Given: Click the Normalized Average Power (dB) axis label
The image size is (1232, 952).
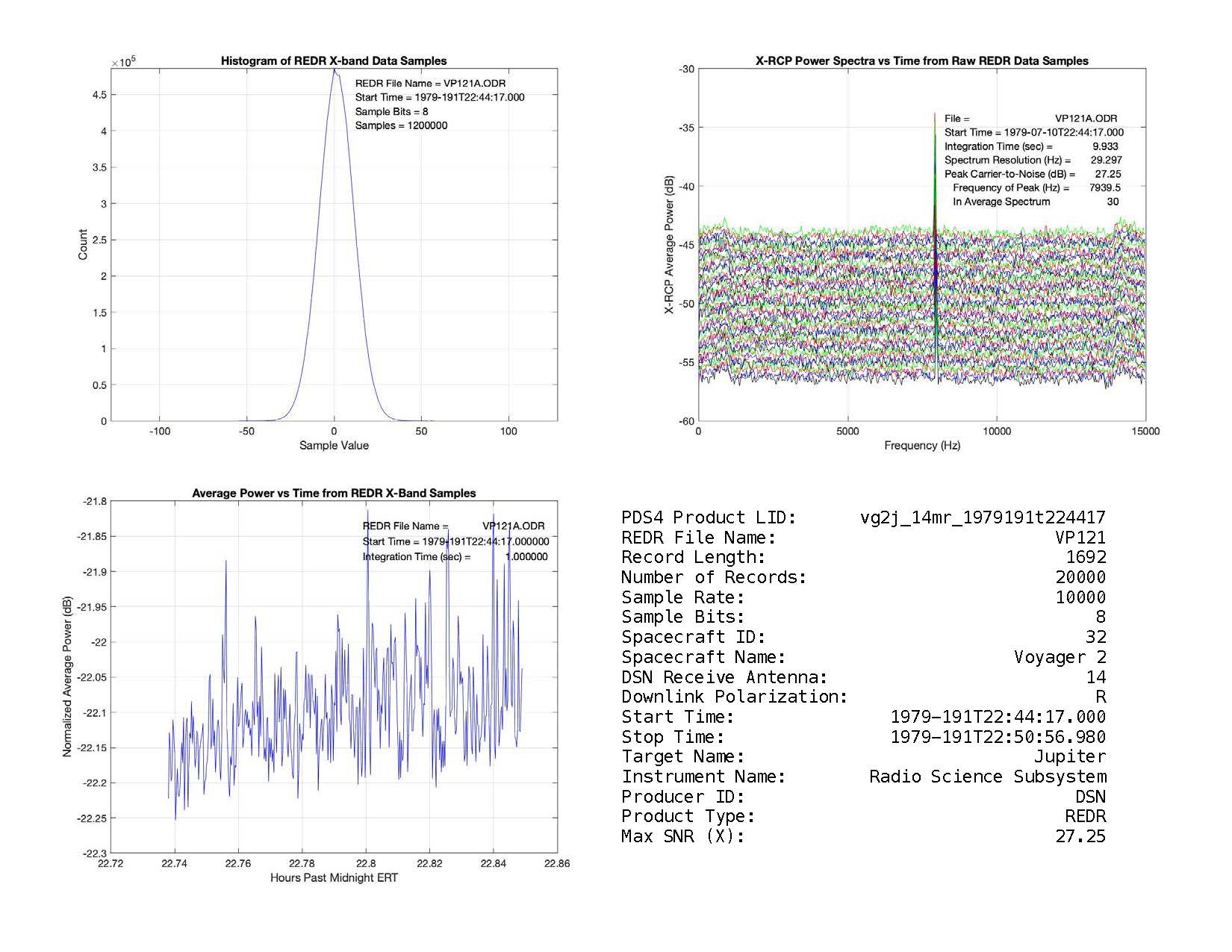Looking at the screenshot, I should (67, 677).
